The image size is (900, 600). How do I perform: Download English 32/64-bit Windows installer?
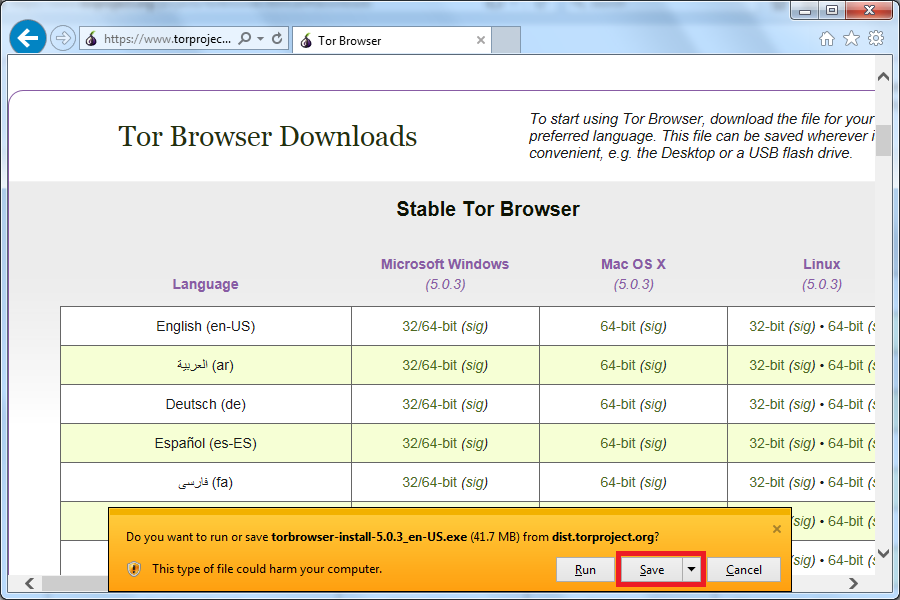tap(429, 326)
